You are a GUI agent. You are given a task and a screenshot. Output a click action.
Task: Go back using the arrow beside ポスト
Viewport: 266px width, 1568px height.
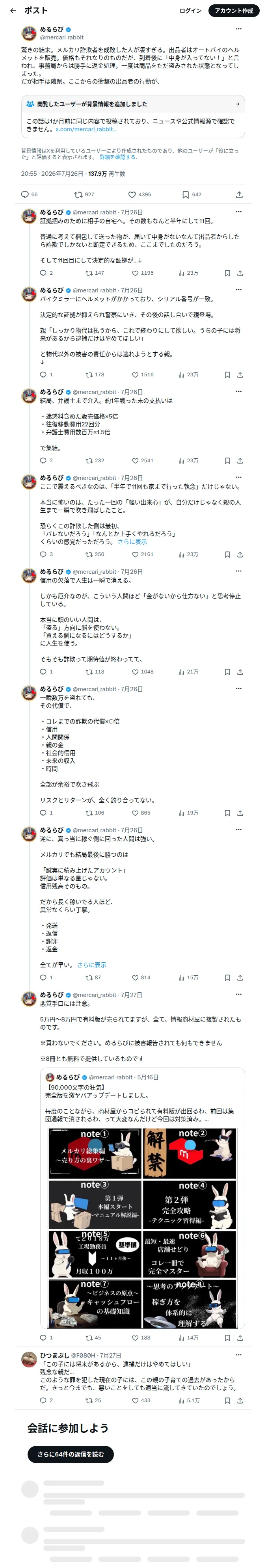click(13, 10)
